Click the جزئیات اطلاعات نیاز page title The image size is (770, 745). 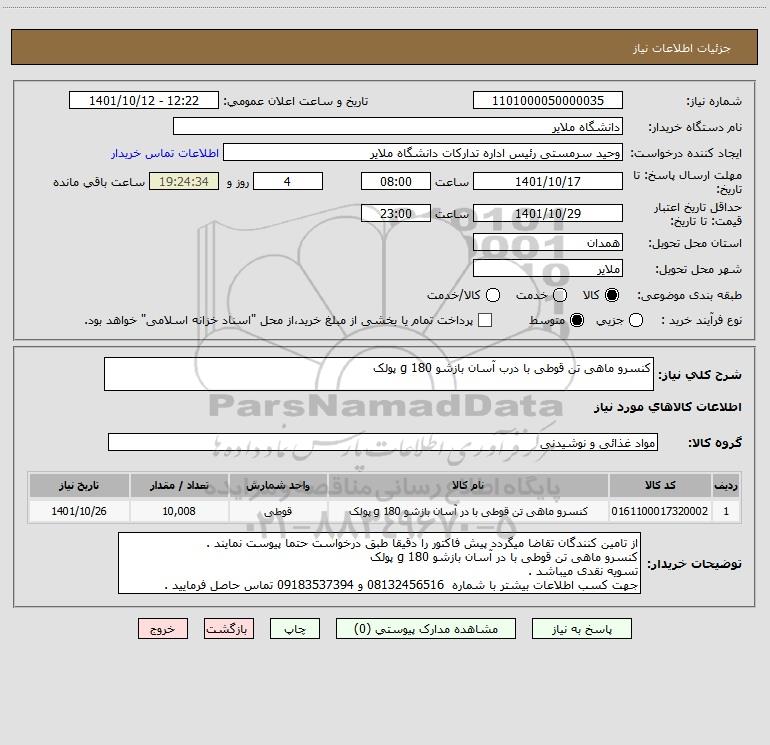tap(682, 48)
